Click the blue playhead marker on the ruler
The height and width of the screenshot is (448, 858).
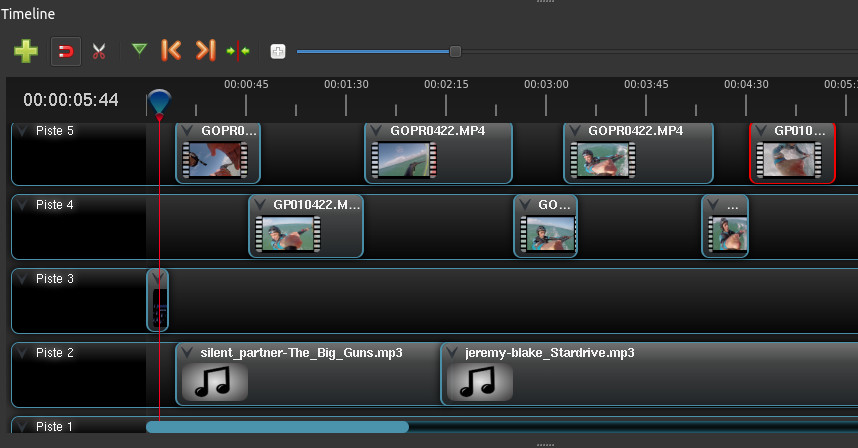[x=159, y=102]
